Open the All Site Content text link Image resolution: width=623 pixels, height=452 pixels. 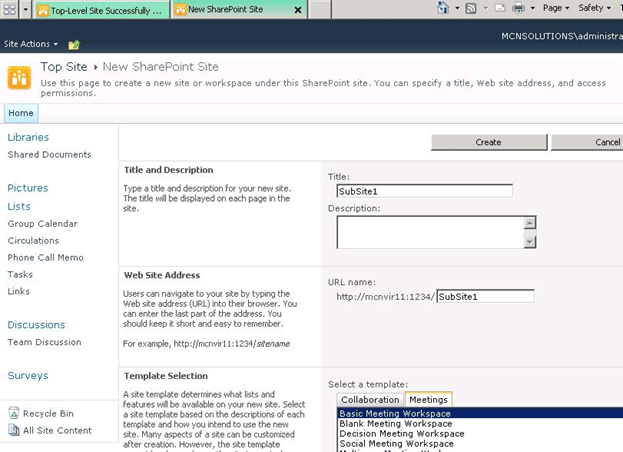57,431
